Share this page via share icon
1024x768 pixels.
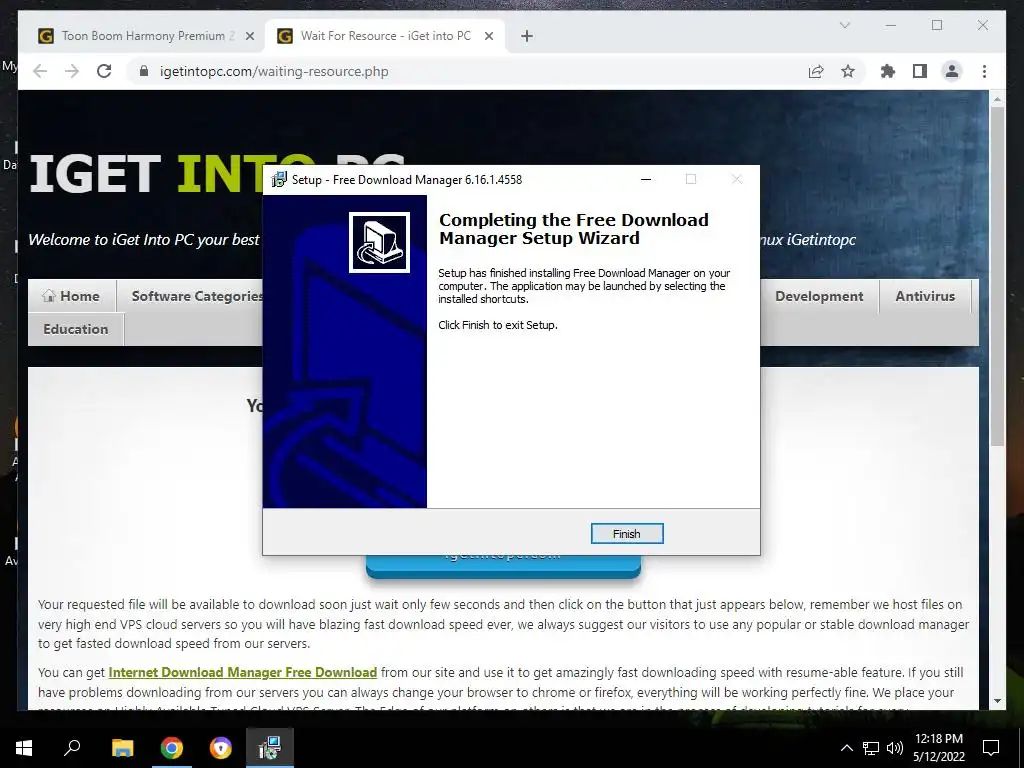click(x=816, y=71)
